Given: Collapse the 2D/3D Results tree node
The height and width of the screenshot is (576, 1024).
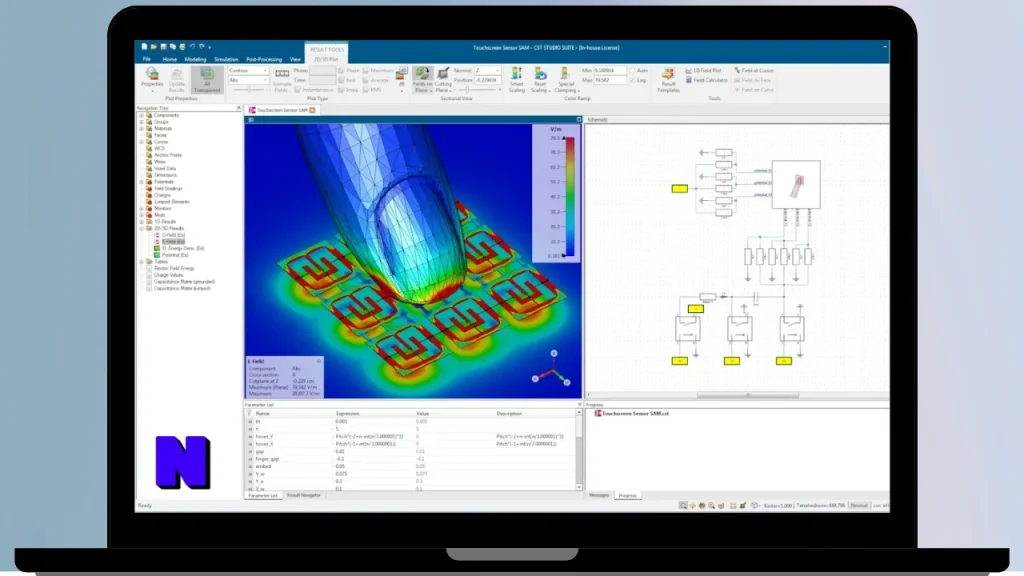Looking at the screenshot, I should point(141,229).
